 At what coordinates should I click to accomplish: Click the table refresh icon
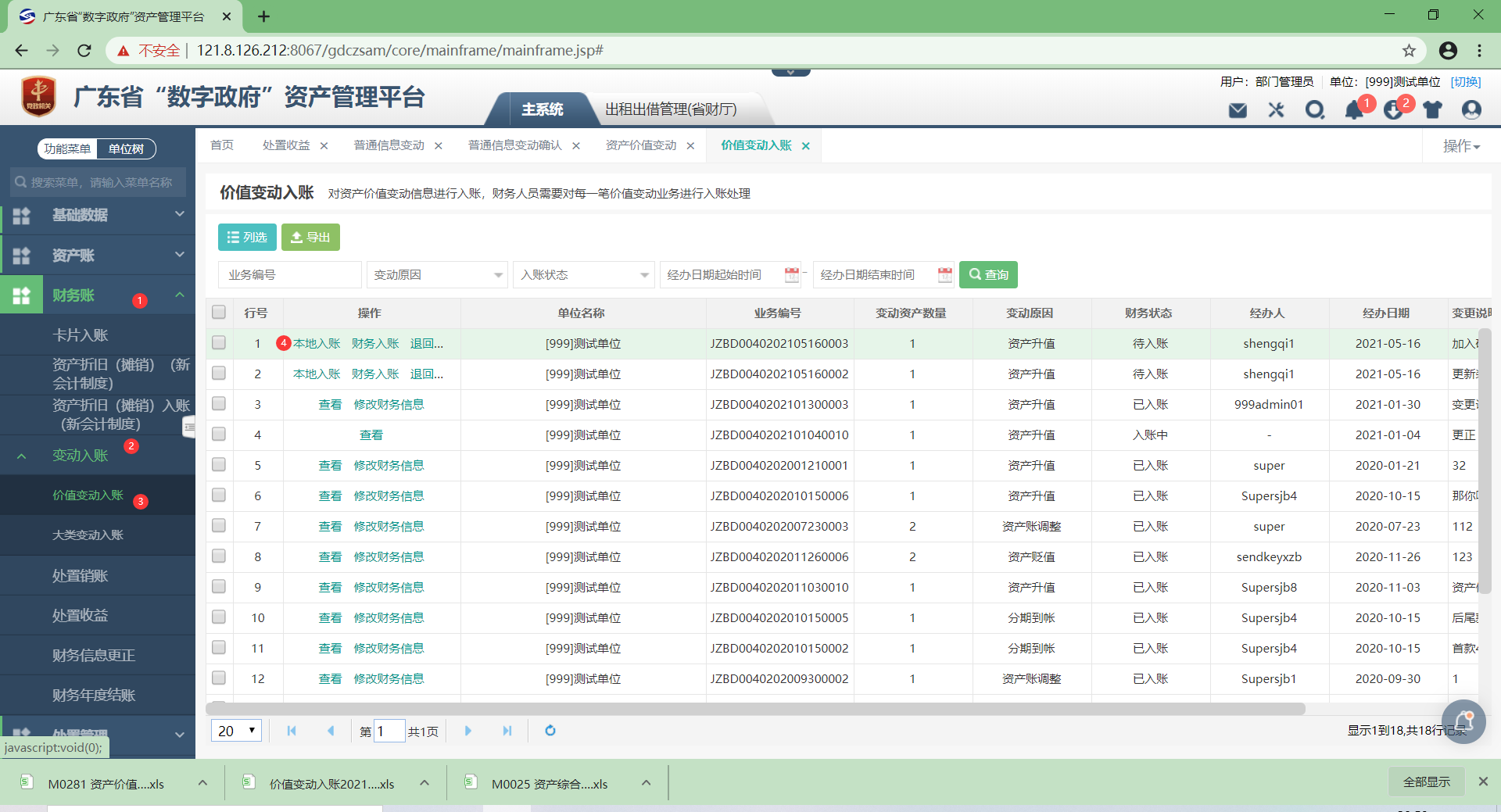550,731
